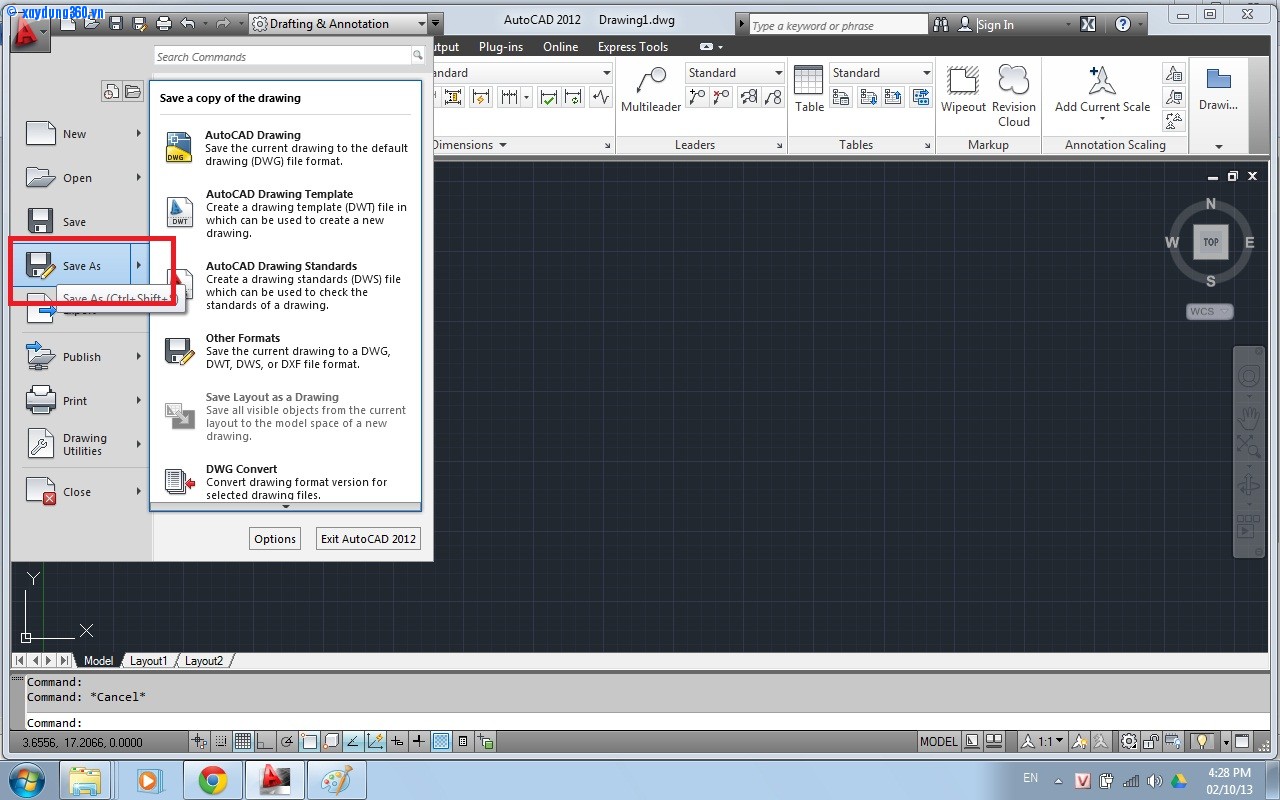Viewport: 1280px width, 800px height.
Task: Click the Options button
Action: tap(274, 538)
